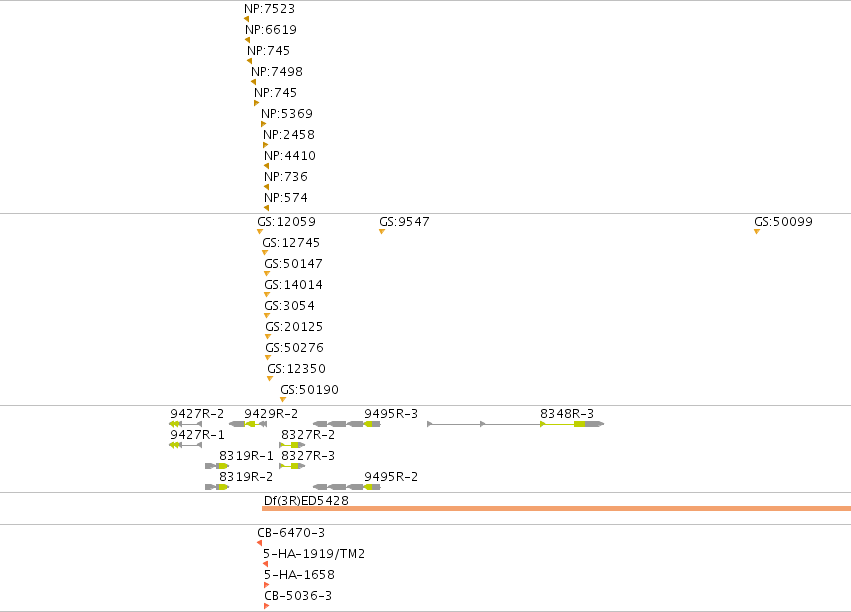851x612 pixels.
Task: Click the 8319R-2 gene model glyph
Action: coord(217,487)
